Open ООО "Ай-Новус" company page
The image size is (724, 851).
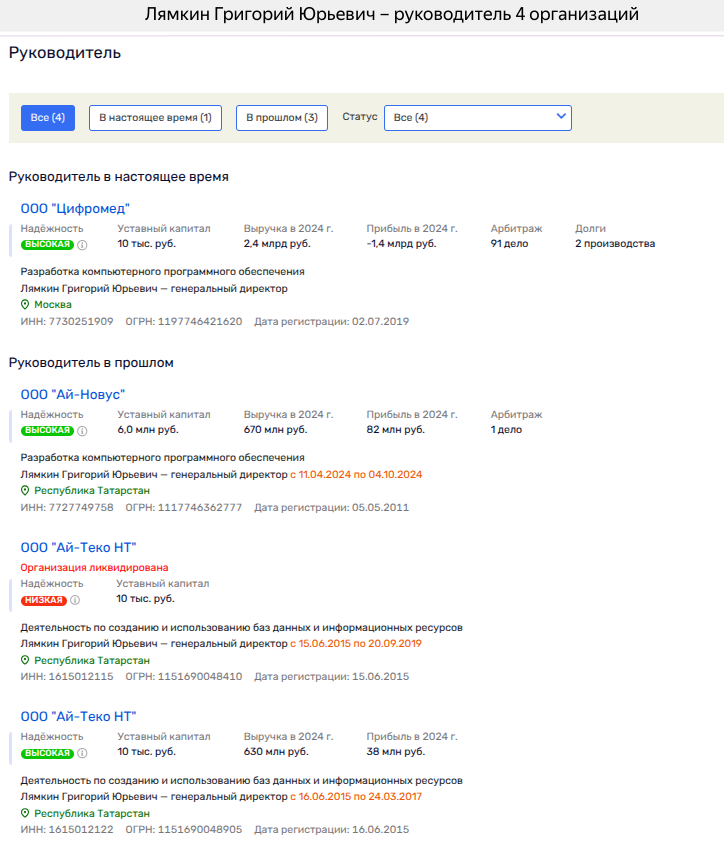click(73, 394)
